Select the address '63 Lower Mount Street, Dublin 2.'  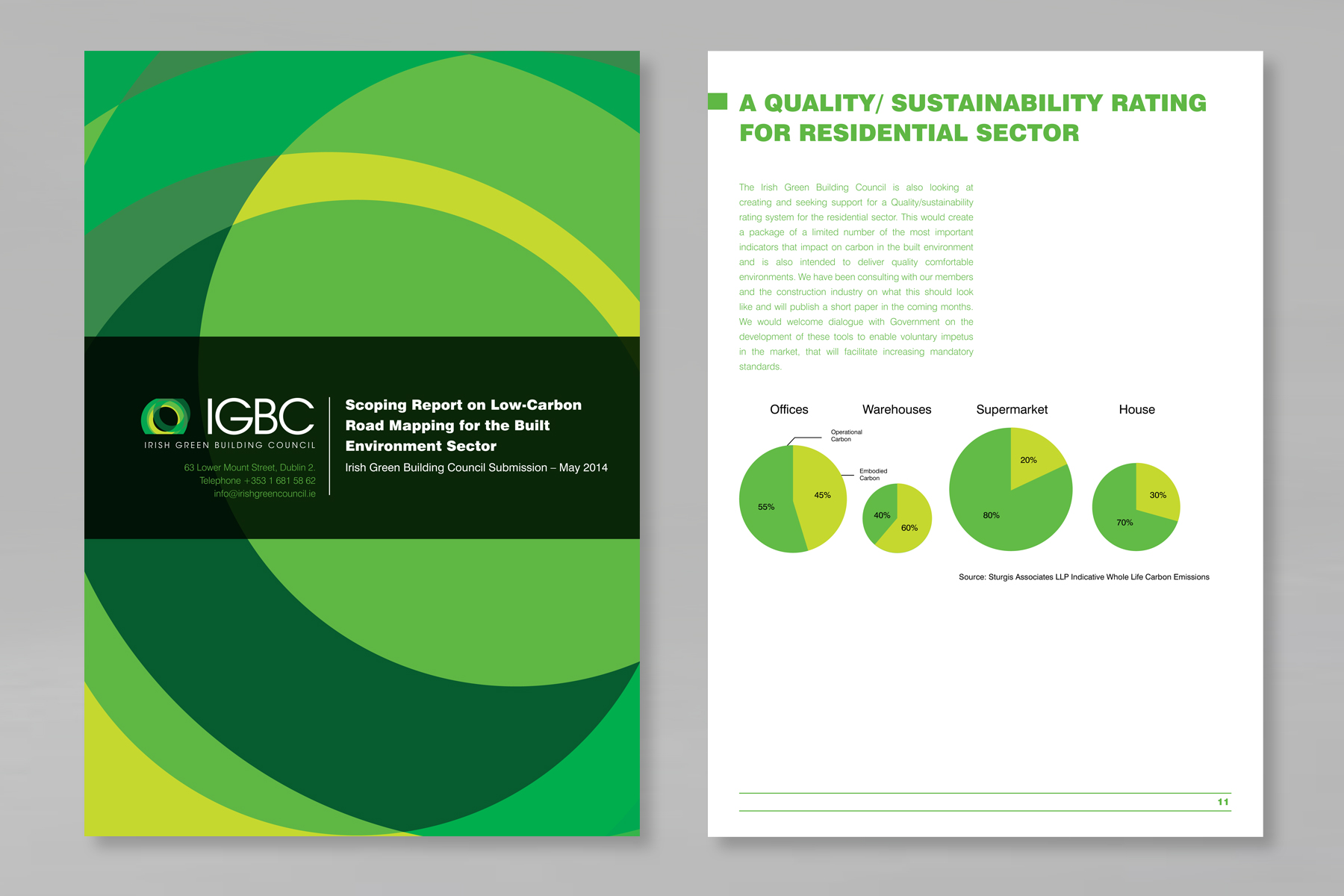point(249,467)
